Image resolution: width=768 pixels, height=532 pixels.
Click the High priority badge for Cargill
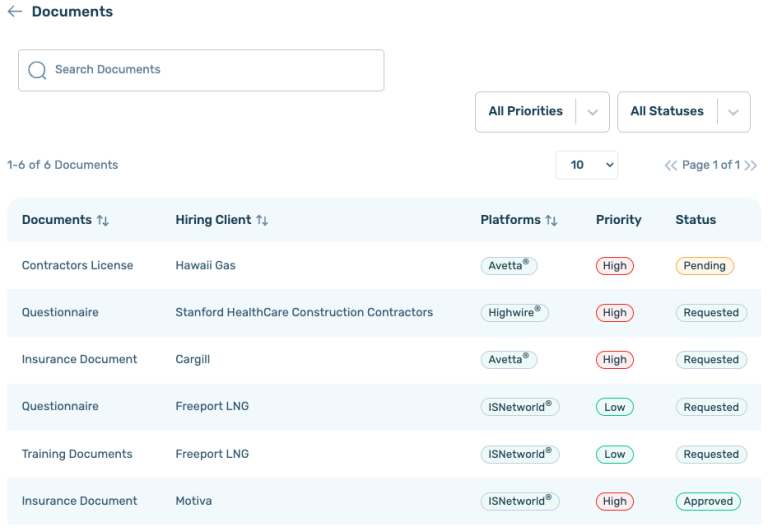click(614, 360)
